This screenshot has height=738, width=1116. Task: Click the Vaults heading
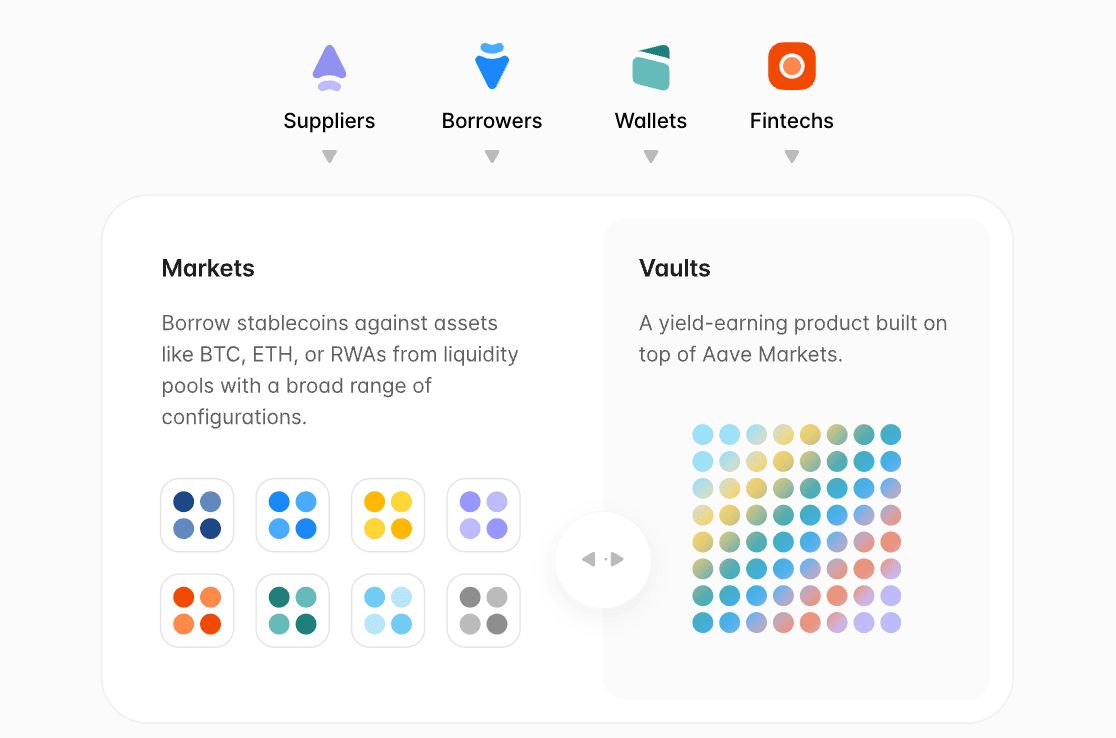tap(675, 268)
